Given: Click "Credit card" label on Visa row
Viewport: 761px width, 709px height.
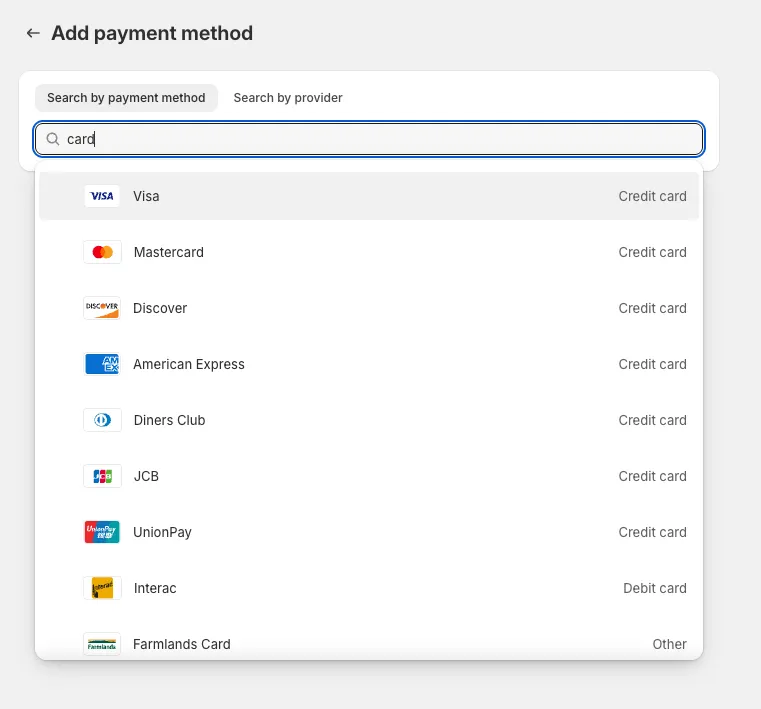Looking at the screenshot, I should coord(652,196).
